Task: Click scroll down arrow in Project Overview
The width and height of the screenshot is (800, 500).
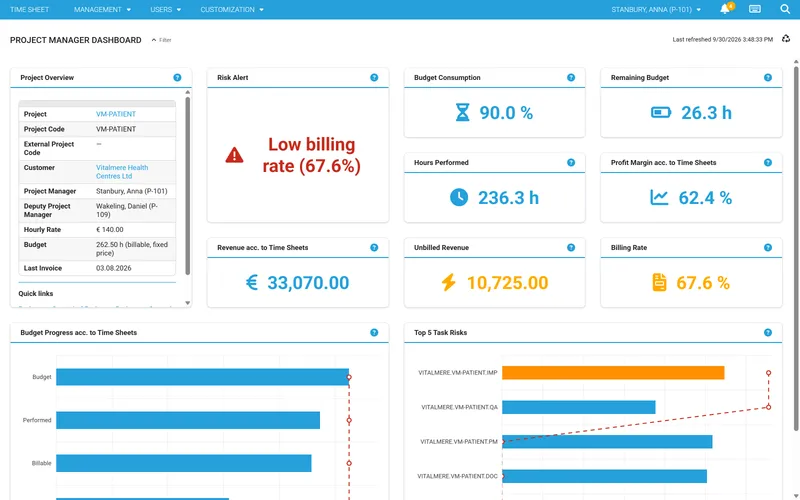Action: (187, 303)
